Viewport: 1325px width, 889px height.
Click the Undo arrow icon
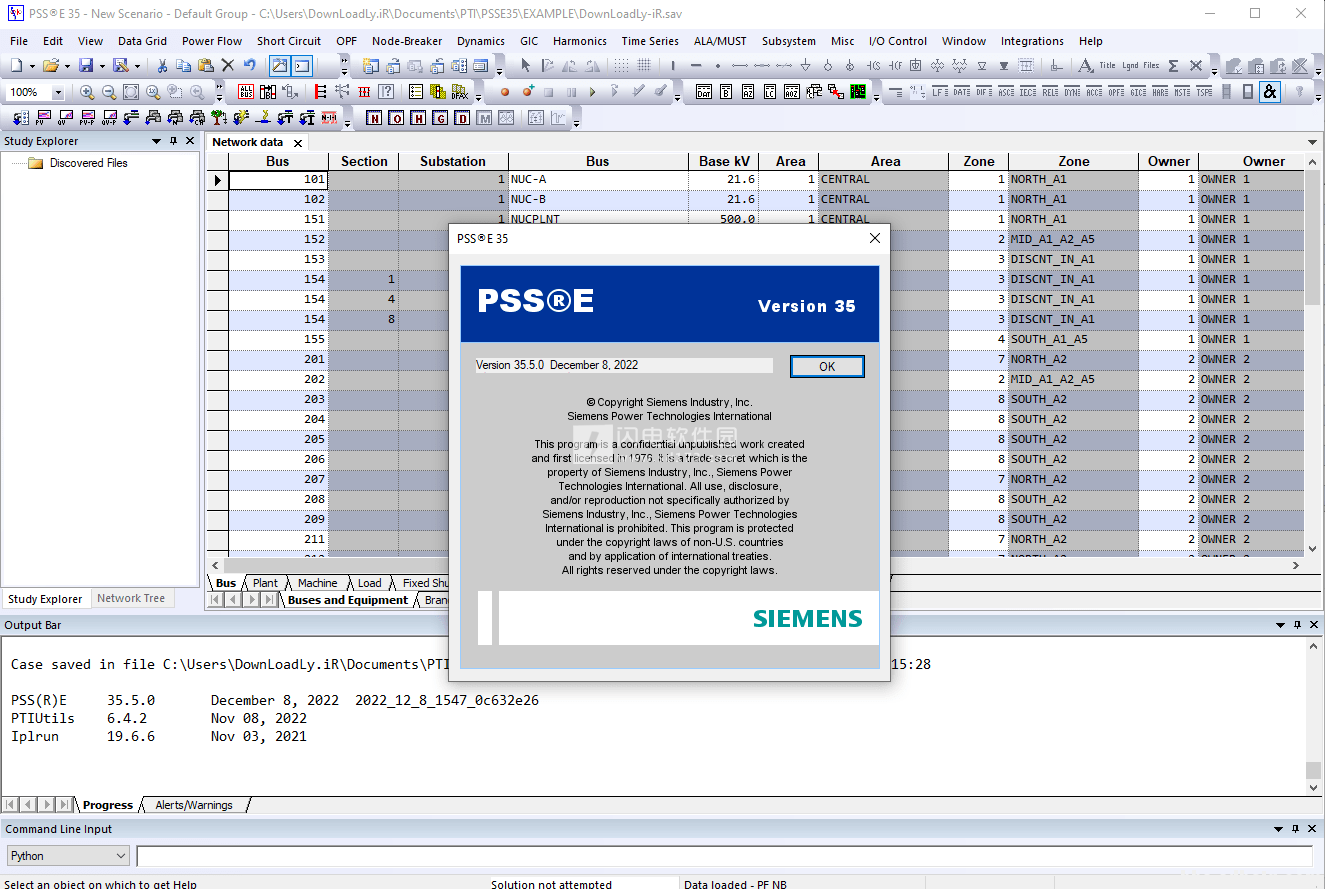(x=249, y=66)
